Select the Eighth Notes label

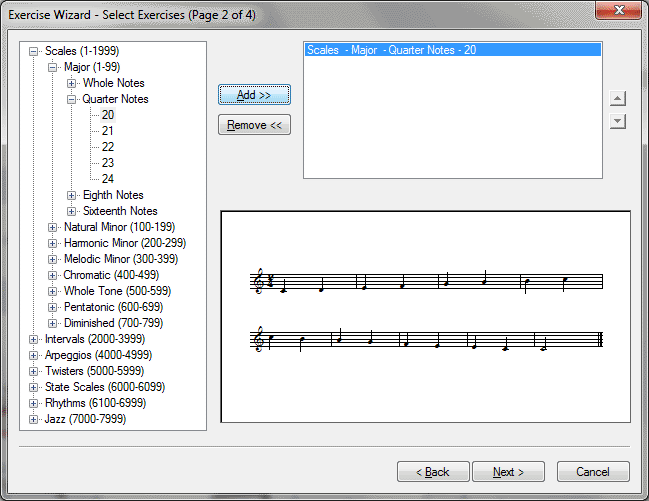coord(113,195)
